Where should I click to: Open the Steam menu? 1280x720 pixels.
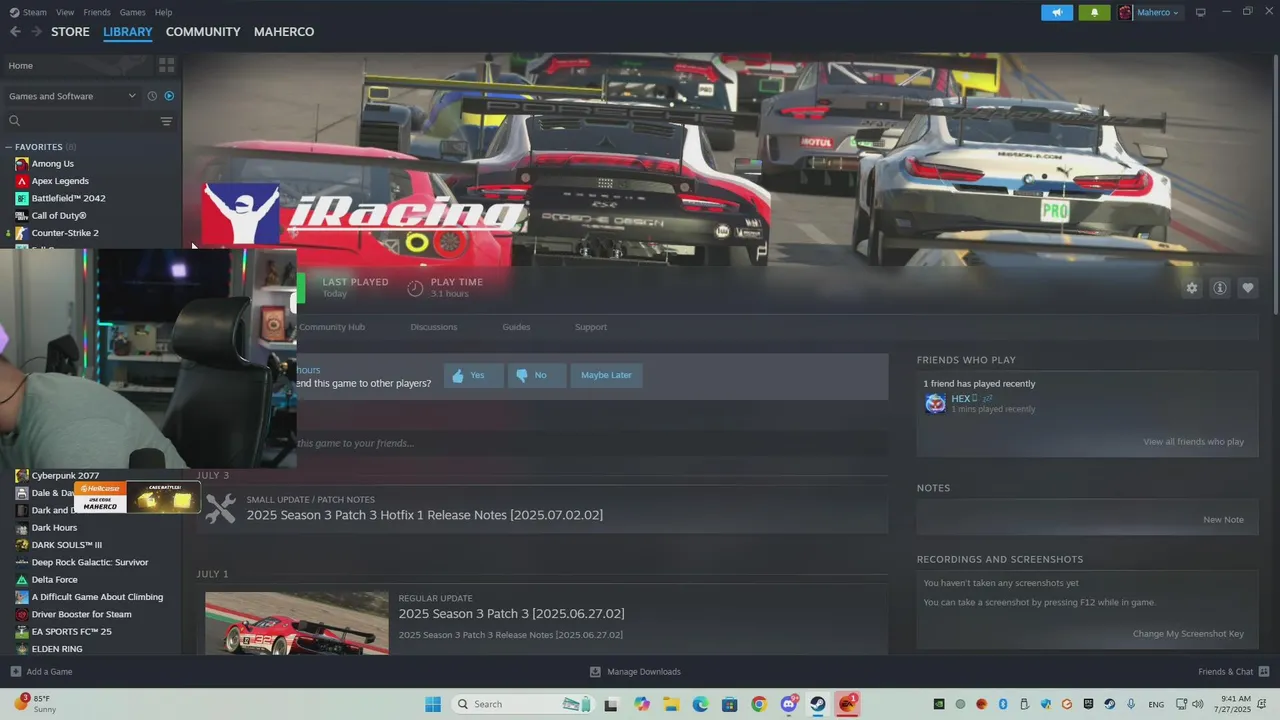pyautogui.click(x=28, y=12)
